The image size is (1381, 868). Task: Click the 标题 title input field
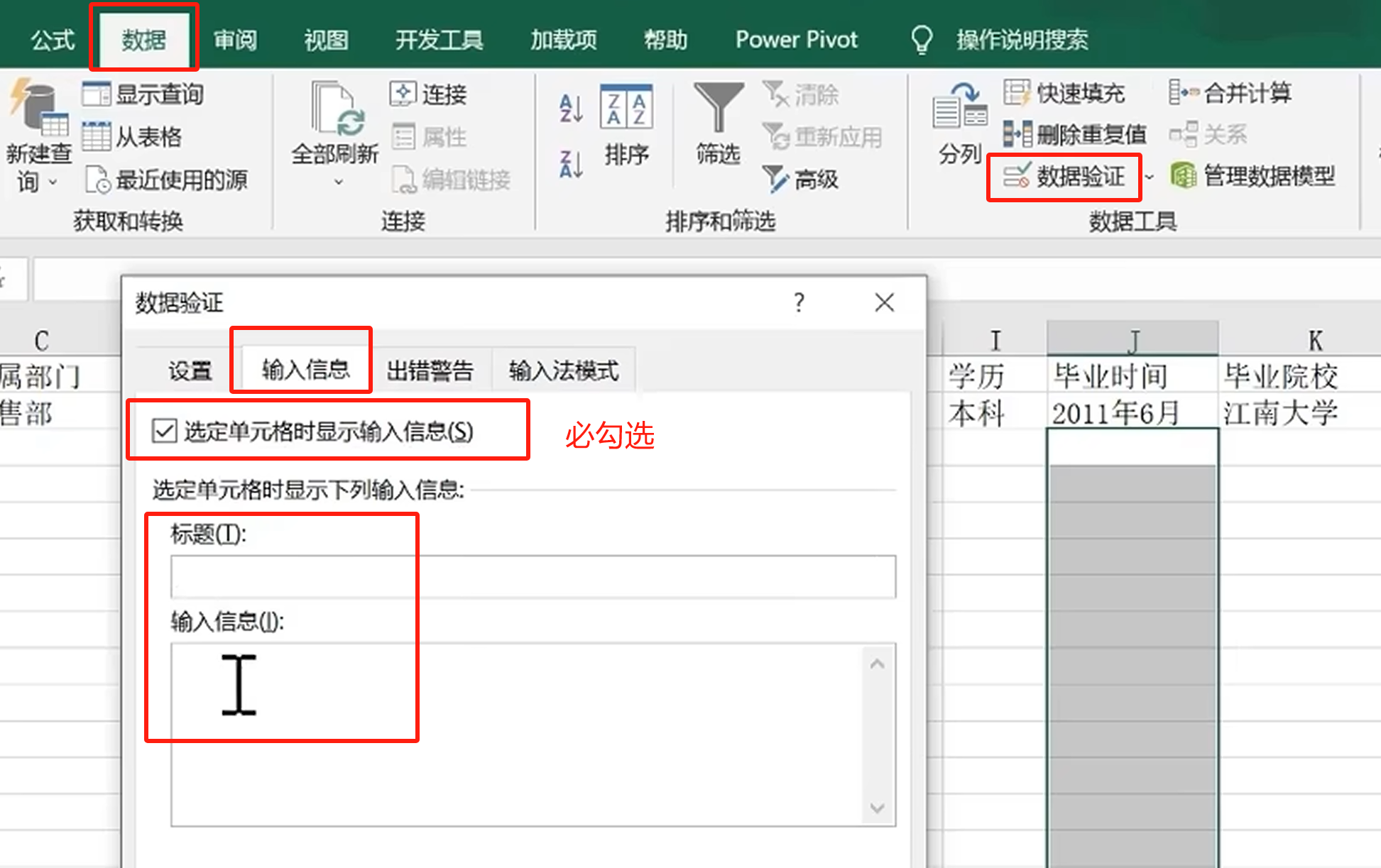(x=533, y=576)
